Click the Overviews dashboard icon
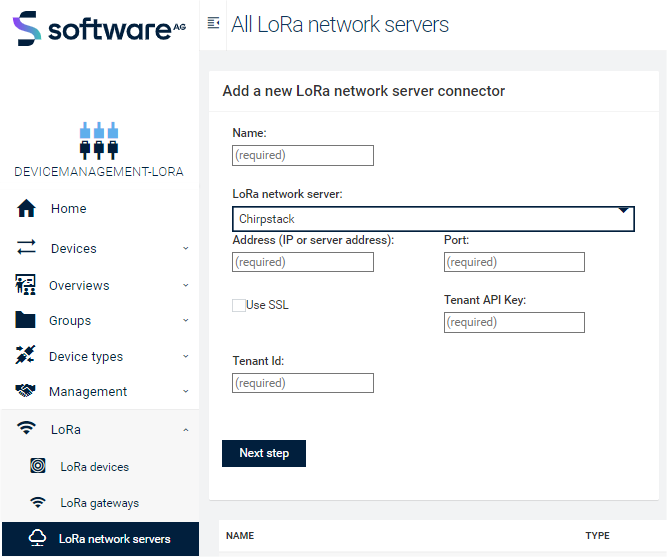 pos(27,285)
